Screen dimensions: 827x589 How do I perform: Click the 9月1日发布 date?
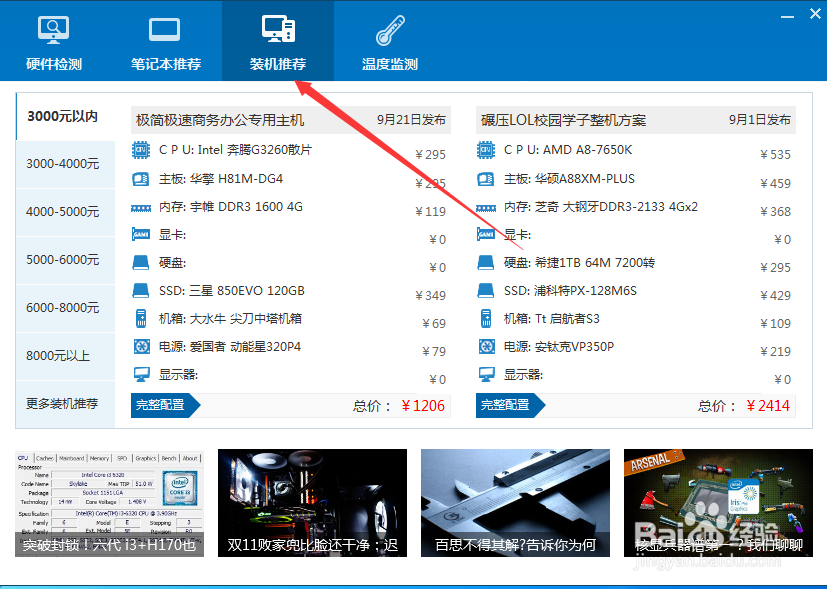(x=760, y=120)
